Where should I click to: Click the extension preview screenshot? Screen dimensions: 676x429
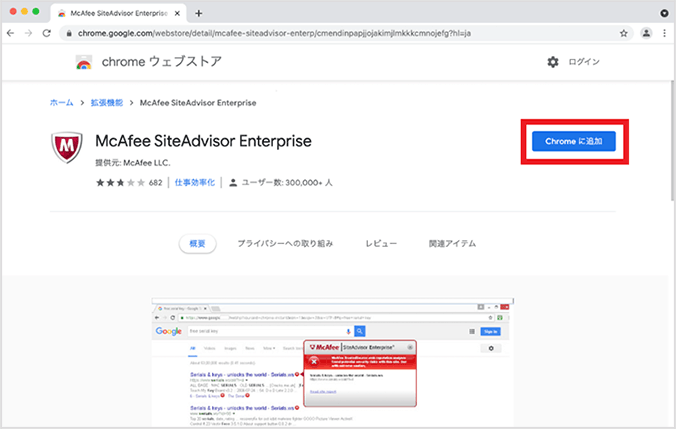coord(332,362)
